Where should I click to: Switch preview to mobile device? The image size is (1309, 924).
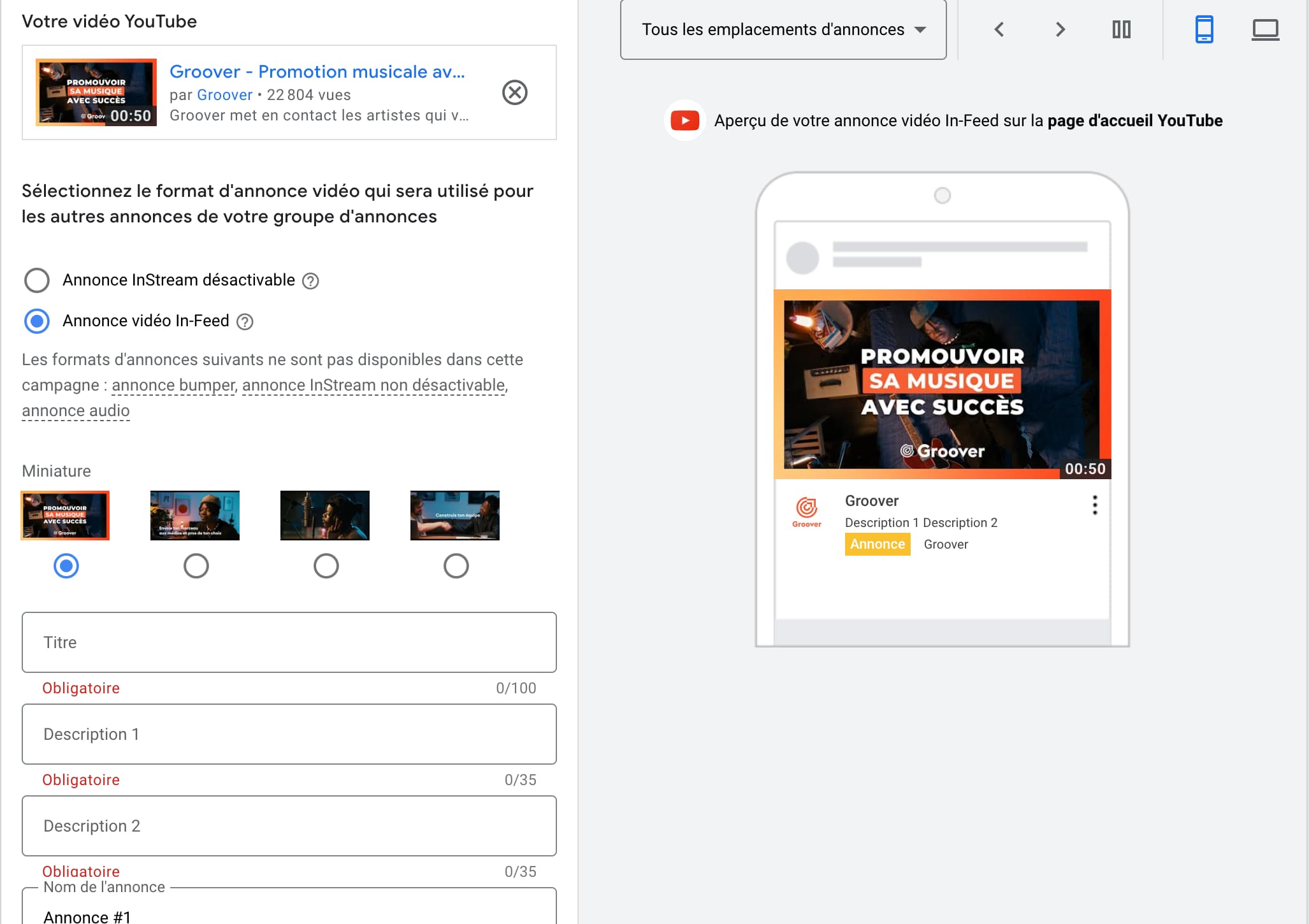tap(1204, 29)
